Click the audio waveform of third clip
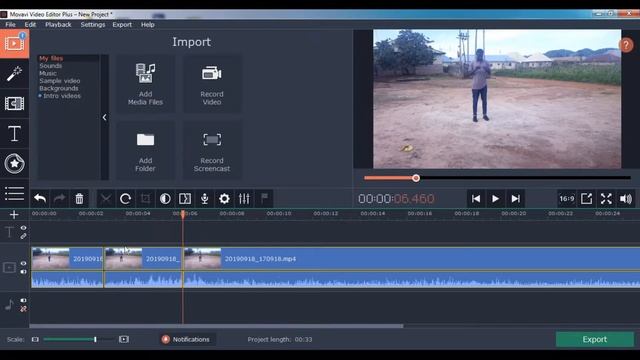The width and height of the screenshot is (640, 360). coord(411,280)
